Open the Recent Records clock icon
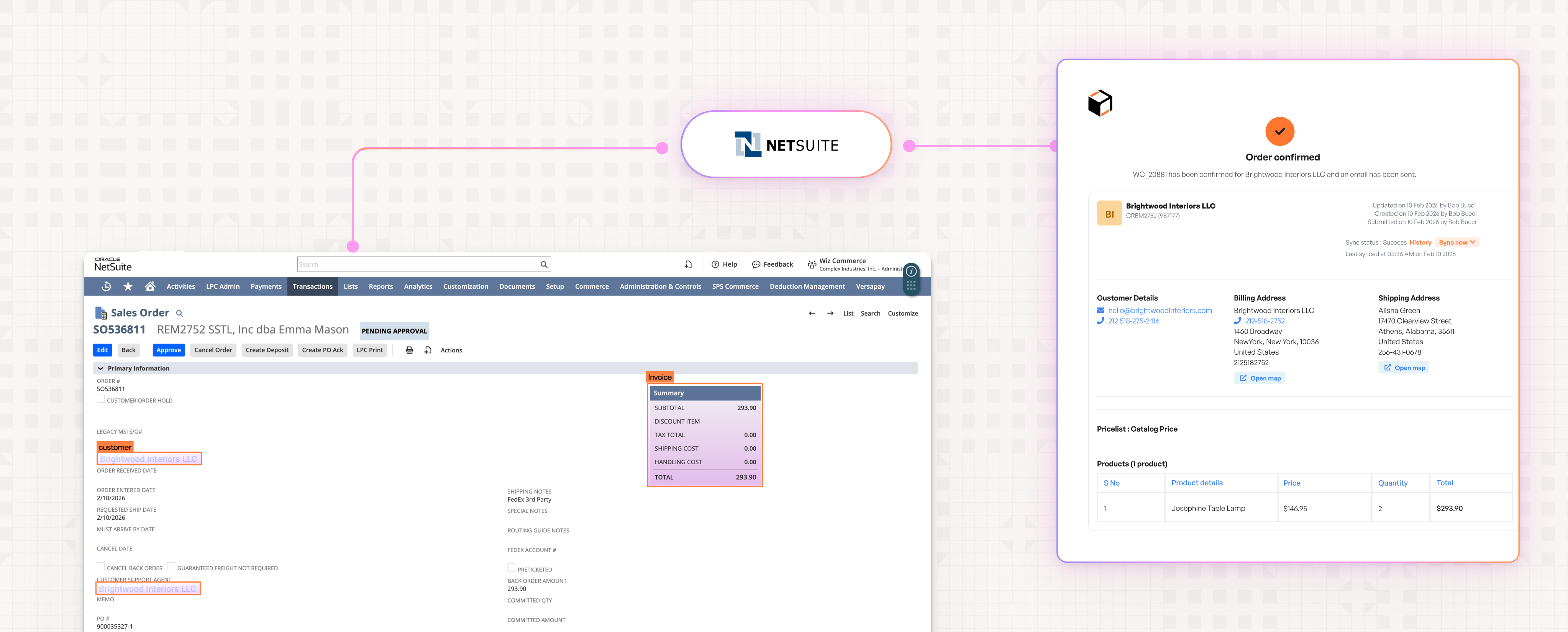This screenshot has width=1568, height=632. pyautogui.click(x=106, y=287)
